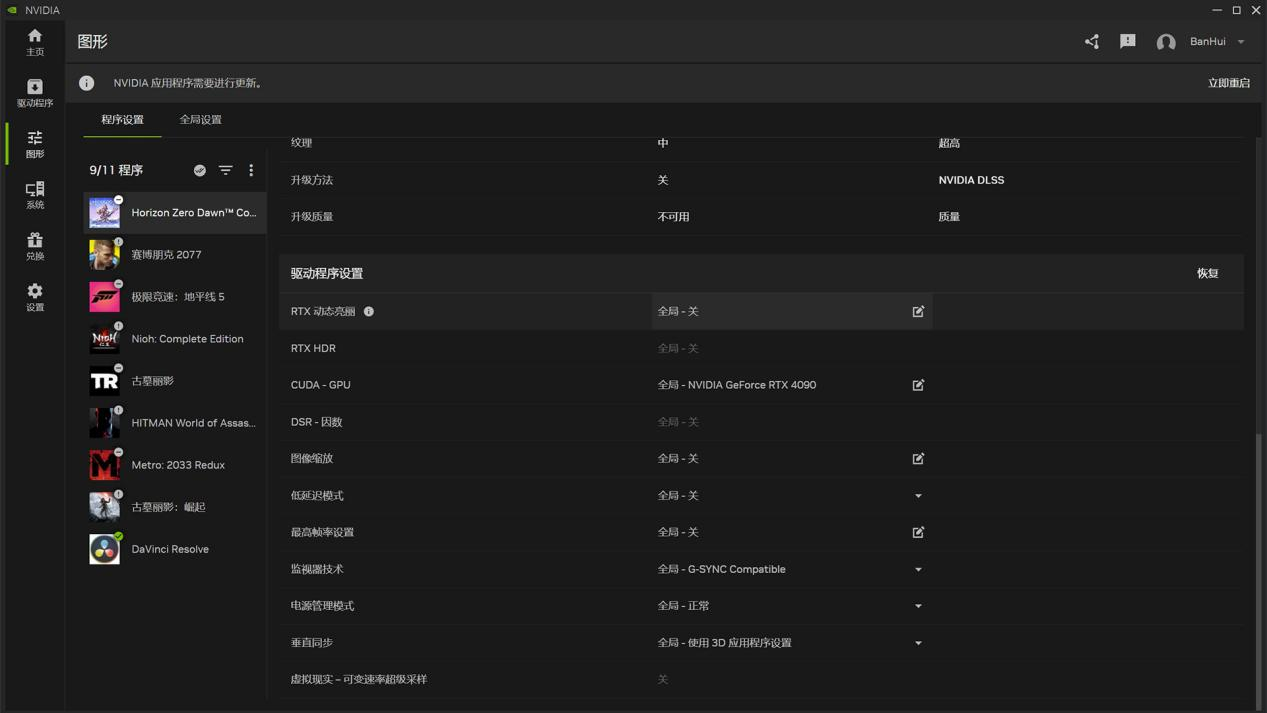
Task: Select HITMAN World of Assassination
Action: (175, 423)
